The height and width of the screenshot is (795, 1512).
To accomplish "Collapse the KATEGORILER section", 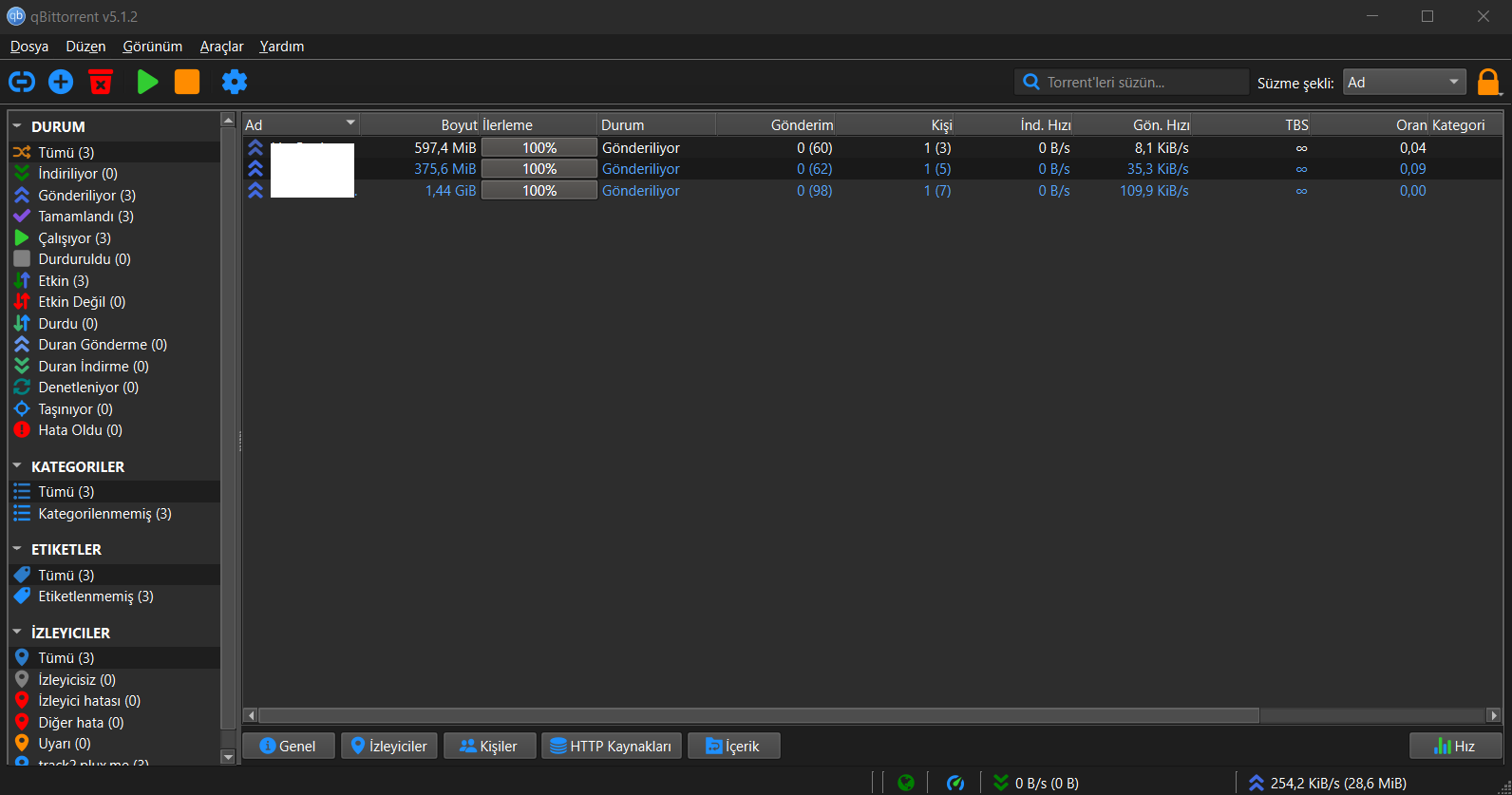I will pyautogui.click(x=17, y=466).
